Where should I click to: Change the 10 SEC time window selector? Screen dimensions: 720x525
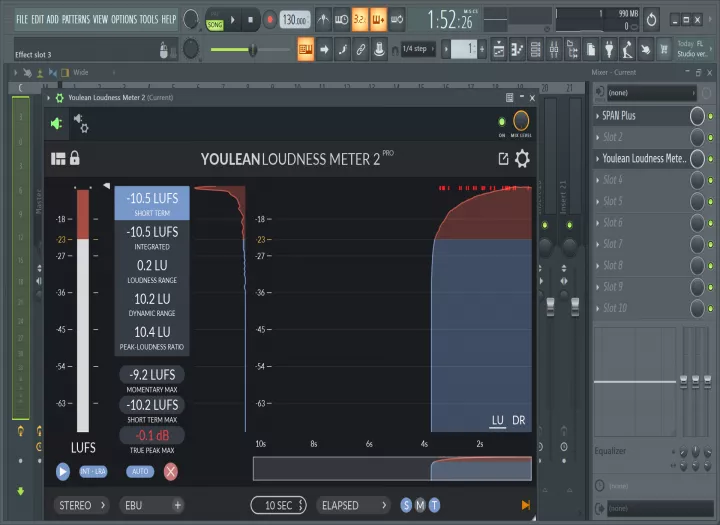pos(279,505)
